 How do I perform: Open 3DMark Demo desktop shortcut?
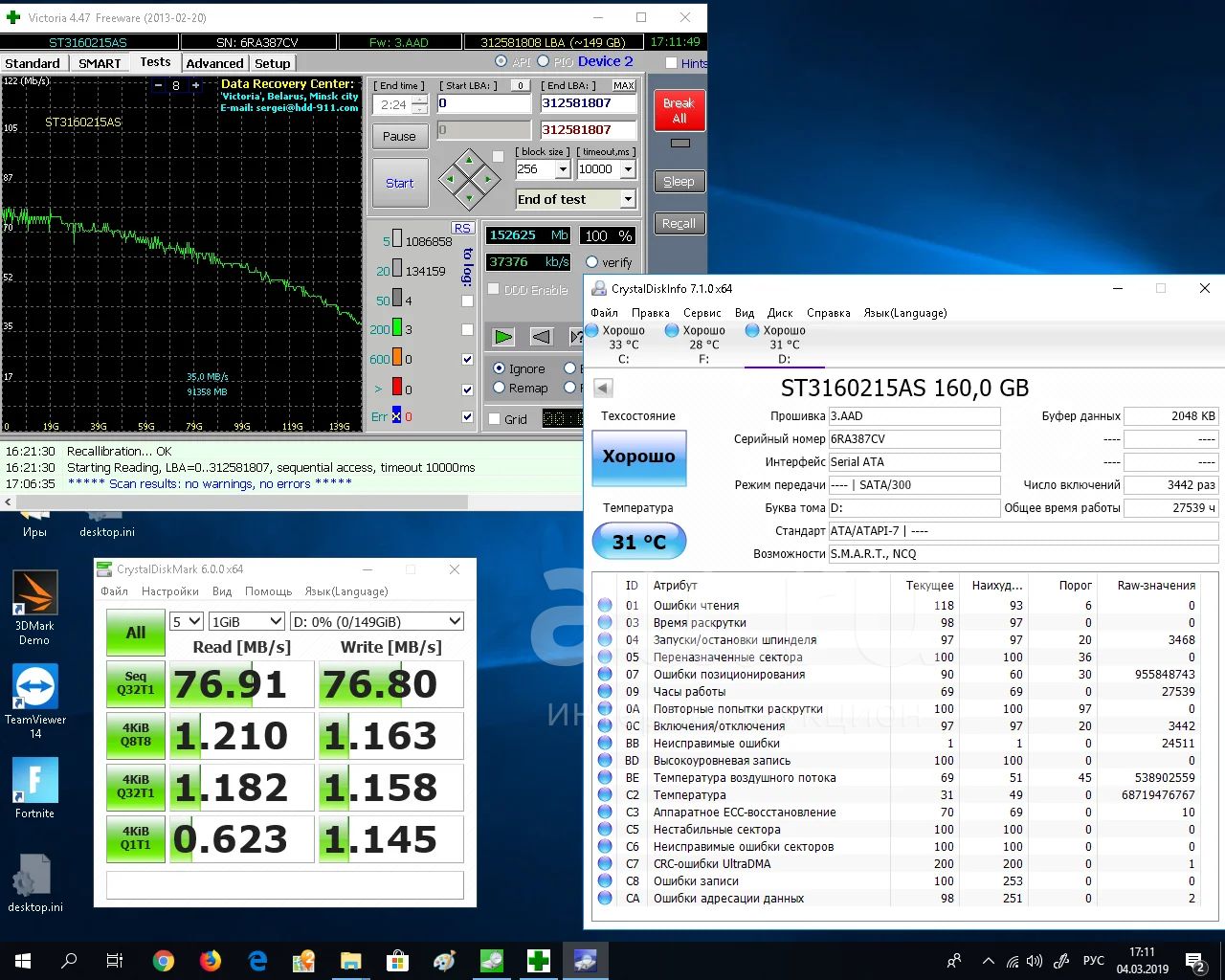[34, 608]
